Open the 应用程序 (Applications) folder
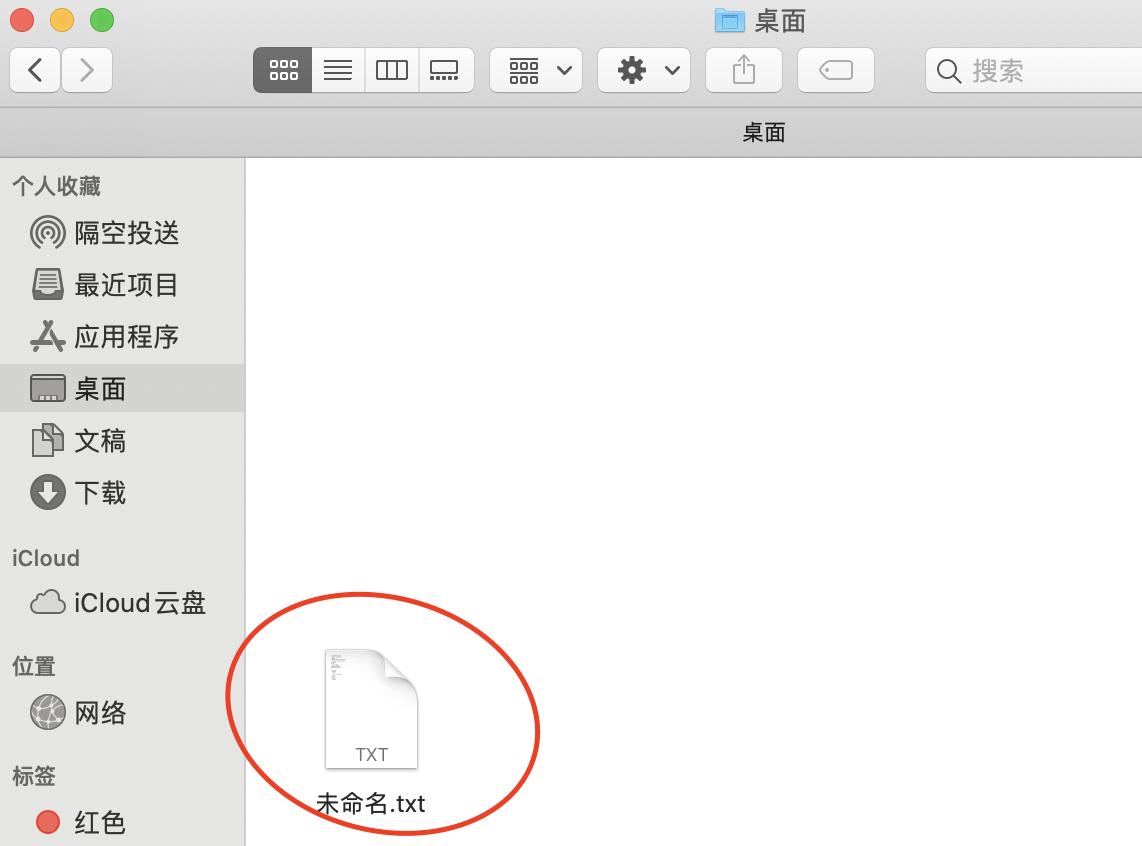This screenshot has height=846, width=1142. tap(110, 337)
